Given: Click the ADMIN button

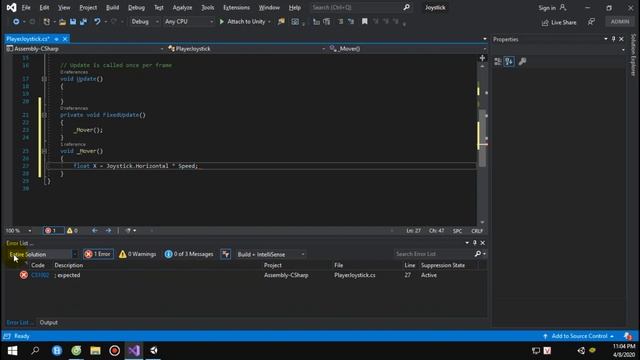Looking at the screenshot, I should [x=620, y=22].
